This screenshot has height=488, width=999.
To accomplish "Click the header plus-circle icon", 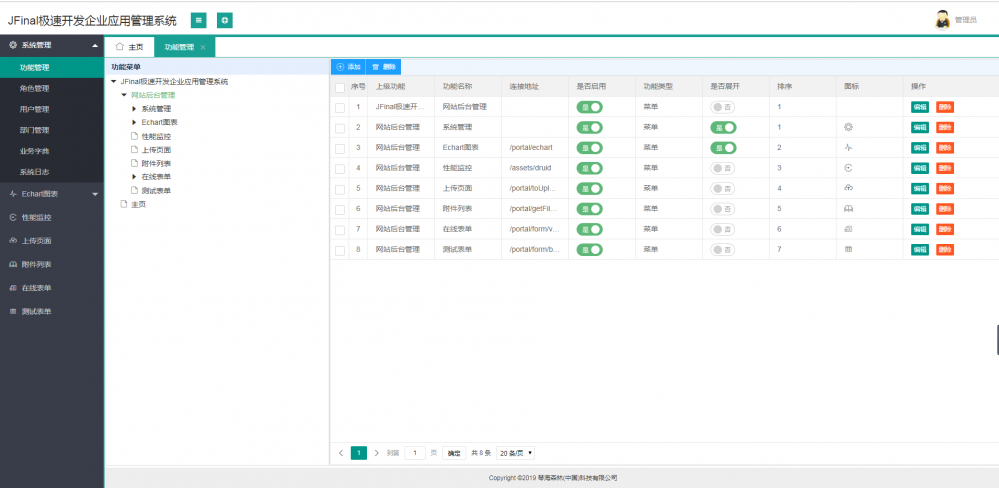I will pyautogui.click(x=224, y=20).
